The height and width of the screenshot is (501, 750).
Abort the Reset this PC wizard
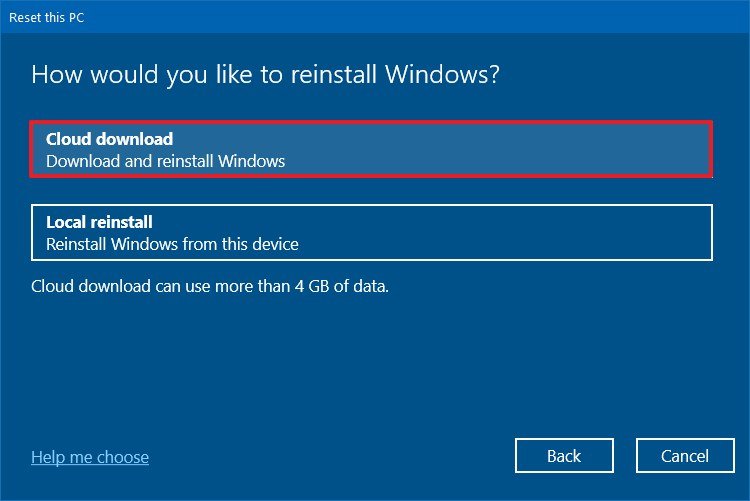[685, 456]
